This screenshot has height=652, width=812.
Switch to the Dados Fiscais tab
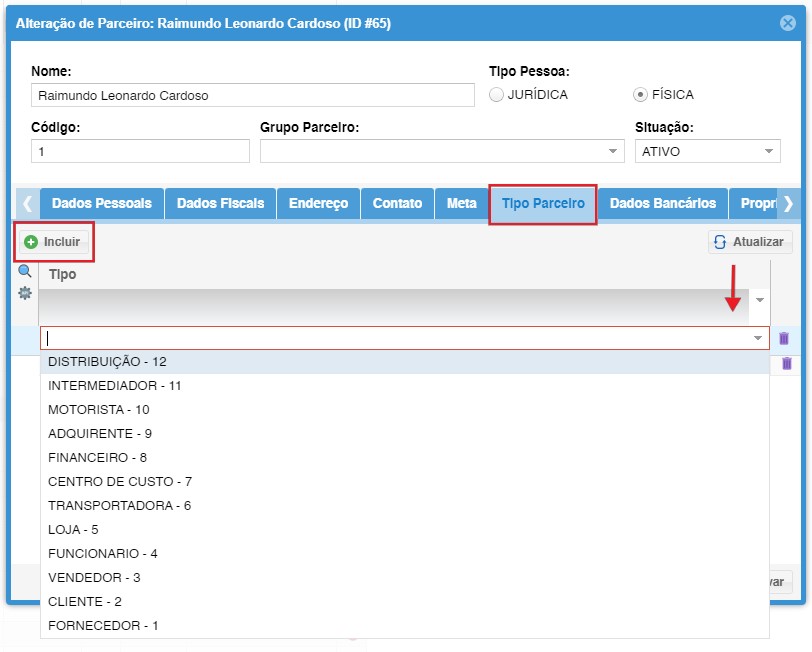[220, 203]
